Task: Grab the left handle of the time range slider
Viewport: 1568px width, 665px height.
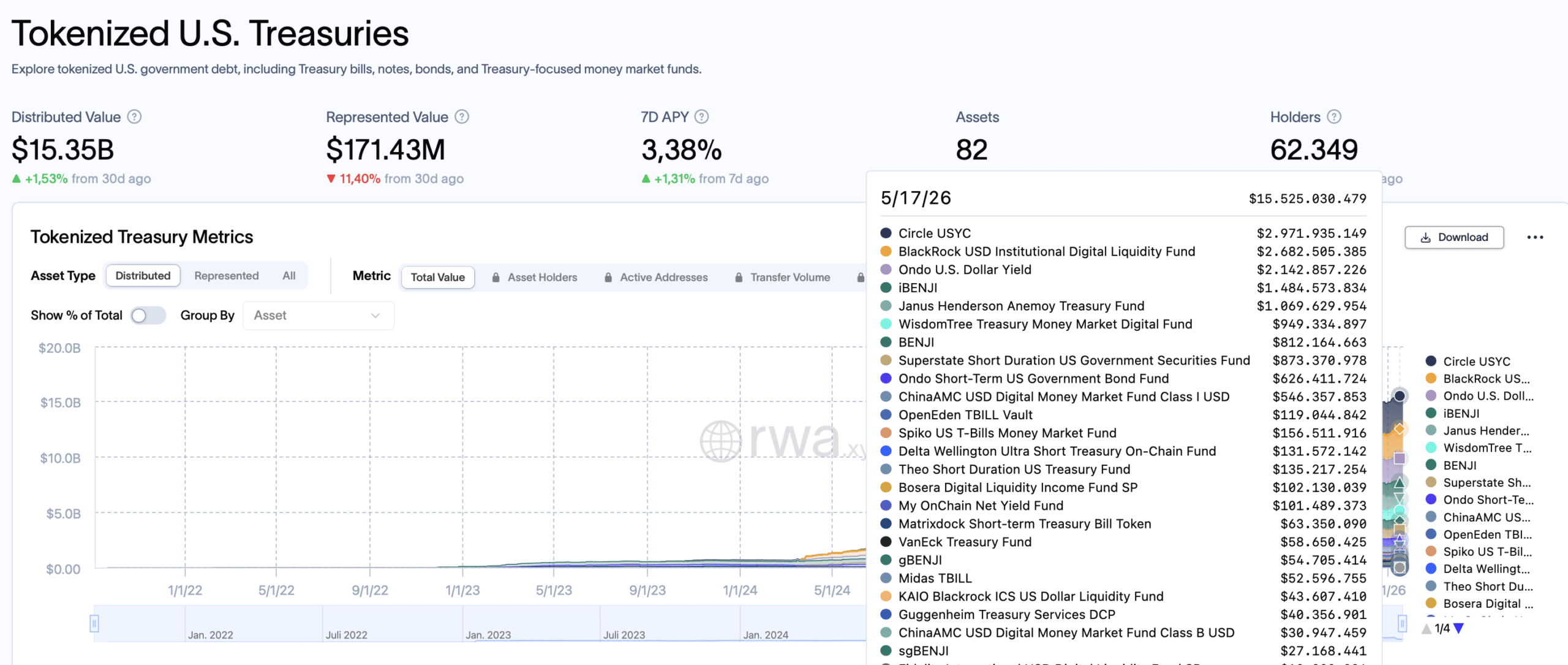Action: pyautogui.click(x=94, y=623)
